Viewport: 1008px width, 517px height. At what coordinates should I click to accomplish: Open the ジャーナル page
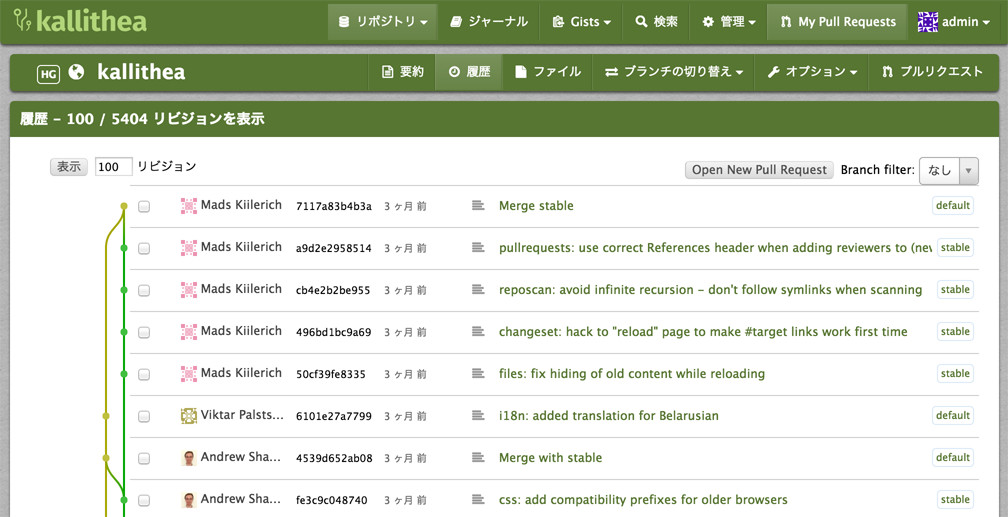[x=489, y=22]
